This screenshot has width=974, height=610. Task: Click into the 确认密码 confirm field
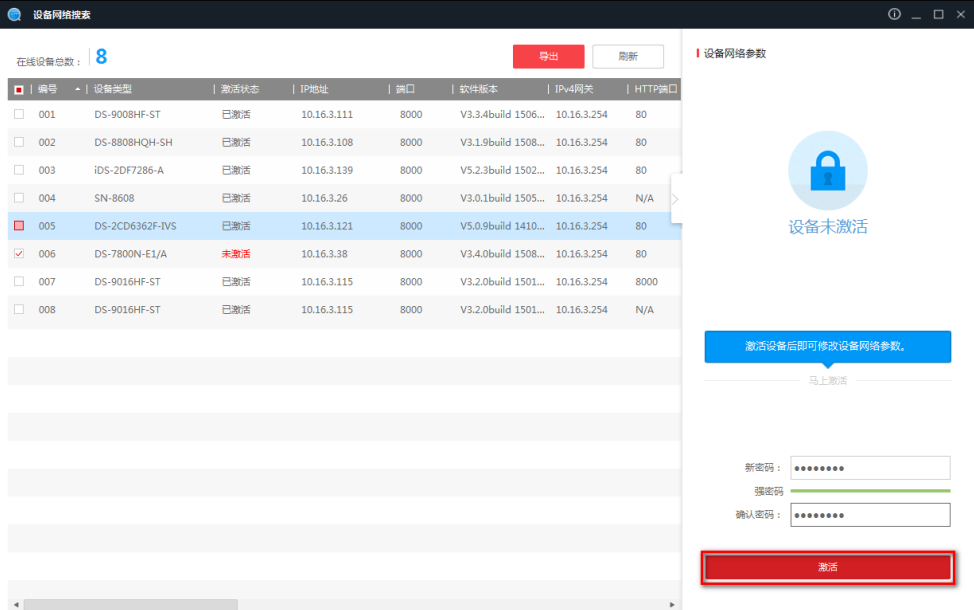[x=870, y=515]
